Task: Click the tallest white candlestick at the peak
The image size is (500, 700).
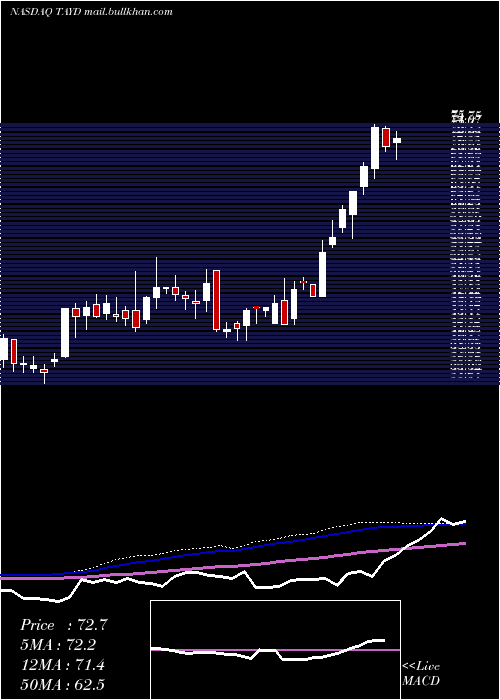Action: pos(375,148)
